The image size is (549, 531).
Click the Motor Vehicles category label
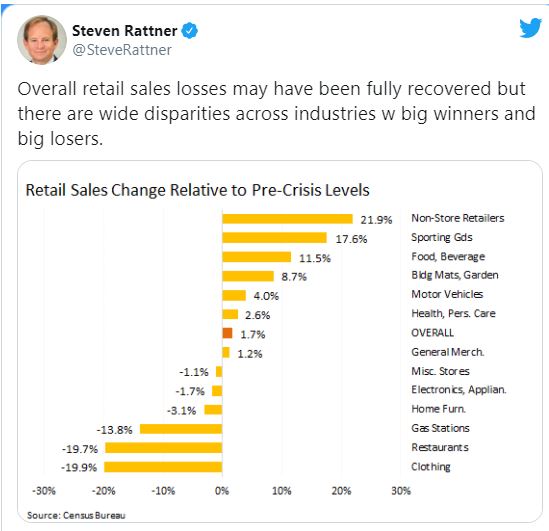(447, 294)
